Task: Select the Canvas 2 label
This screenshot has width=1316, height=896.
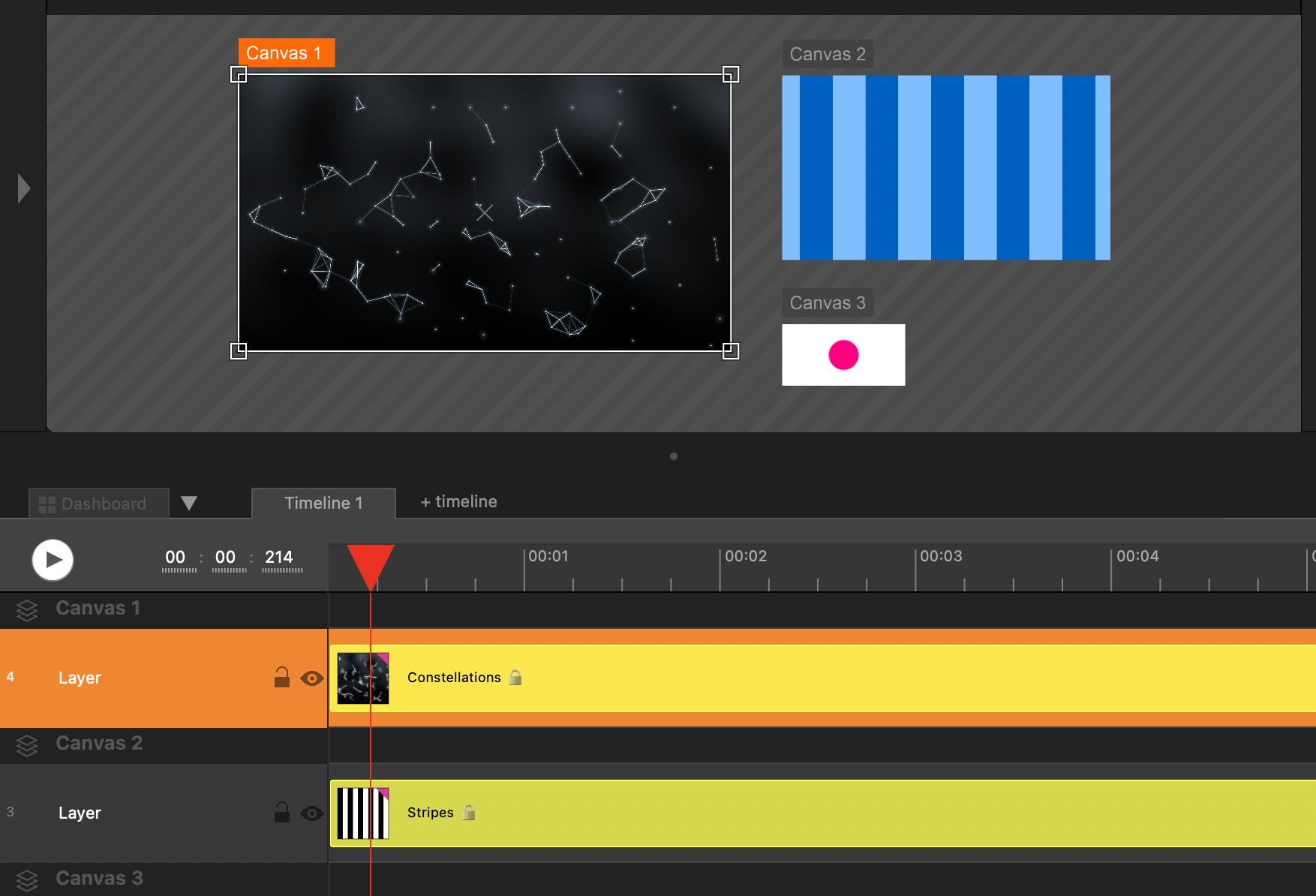Action: [x=827, y=54]
